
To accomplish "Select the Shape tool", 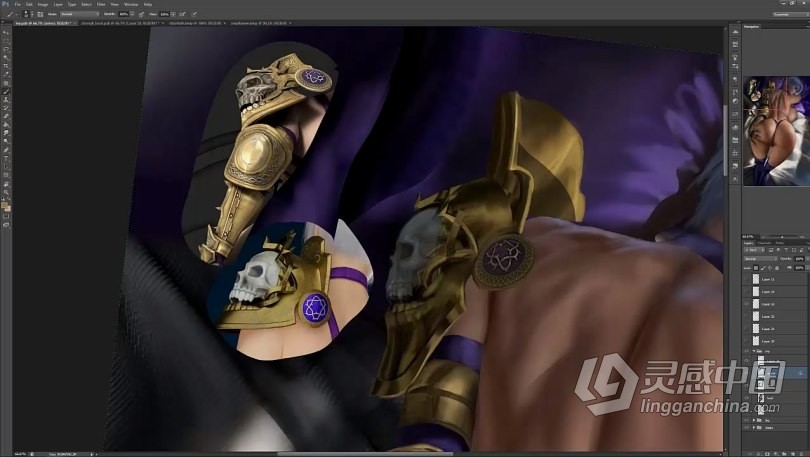I will [x=6, y=175].
